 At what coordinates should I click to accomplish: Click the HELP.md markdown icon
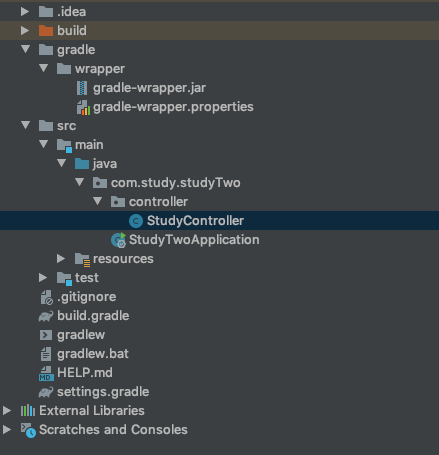[x=46, y=373]
